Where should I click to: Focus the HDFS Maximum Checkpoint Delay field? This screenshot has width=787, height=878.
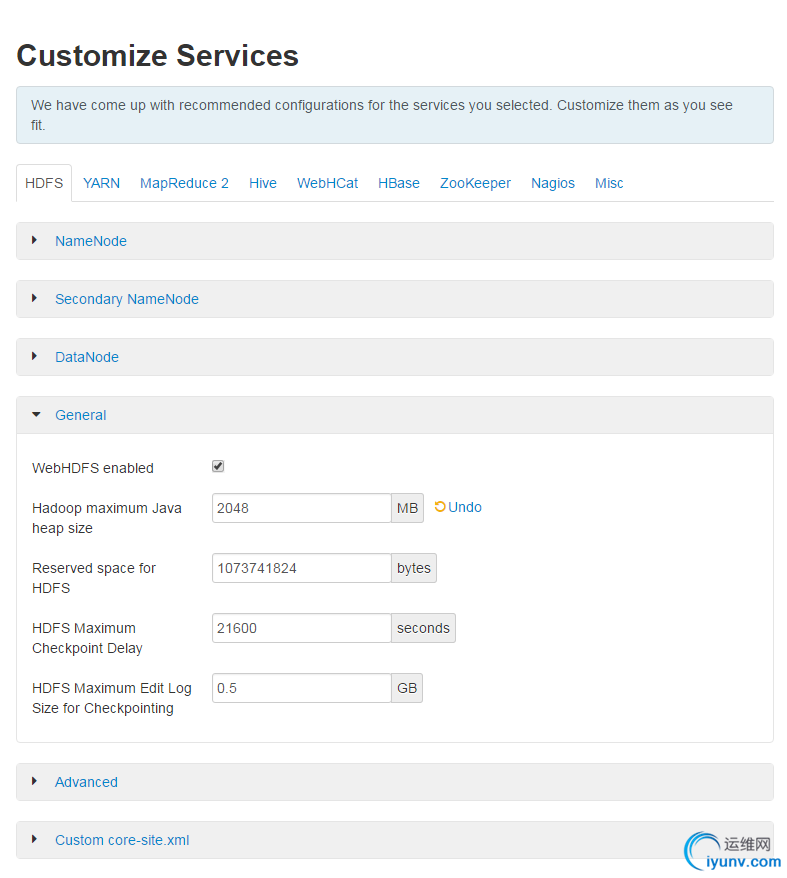click(x=301, y=628)
